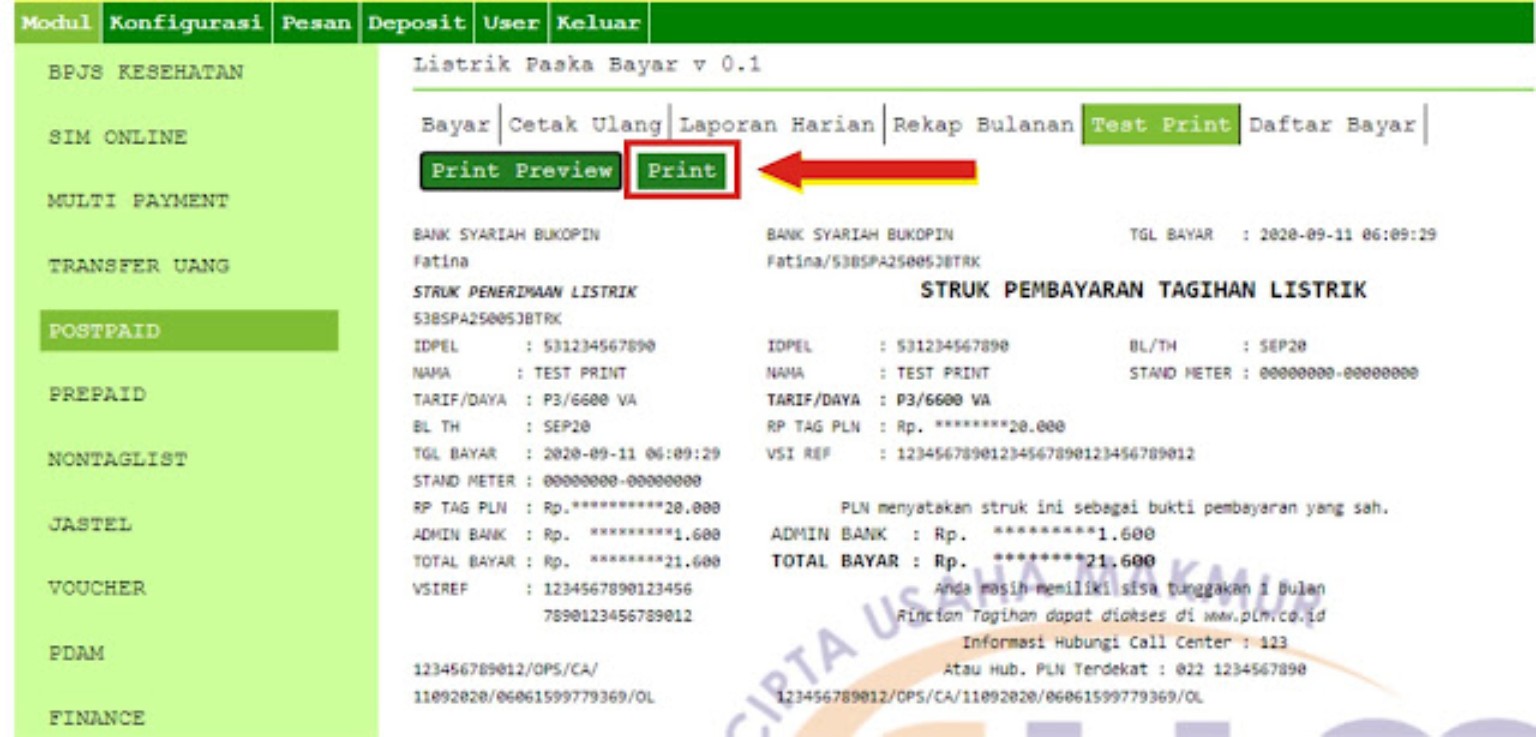Select the POSTPAID module
Screen dimensions: 1536x737
coord(189,331)
